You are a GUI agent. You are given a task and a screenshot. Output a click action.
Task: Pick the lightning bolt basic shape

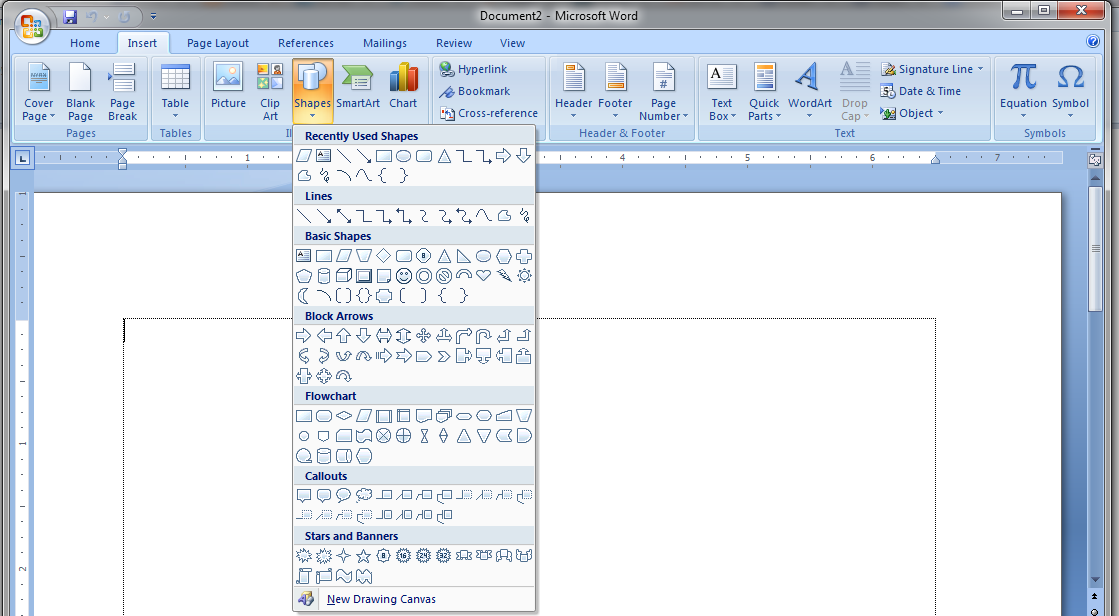click(504, 276)
